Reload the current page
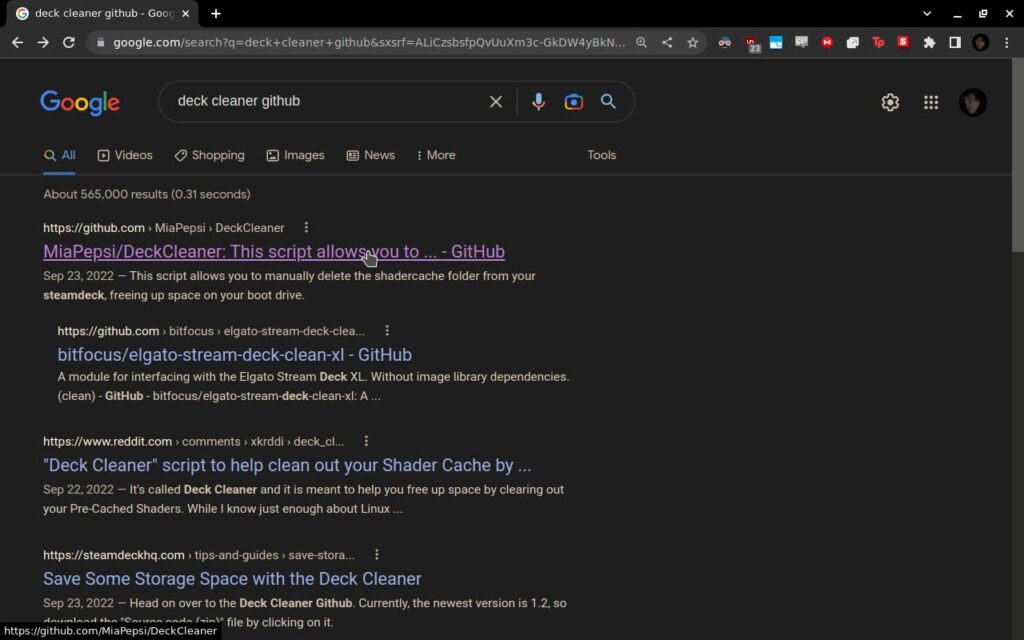The height and width of the screenshot is (640, 1024). pyautogui.click(x=69, y=42)
